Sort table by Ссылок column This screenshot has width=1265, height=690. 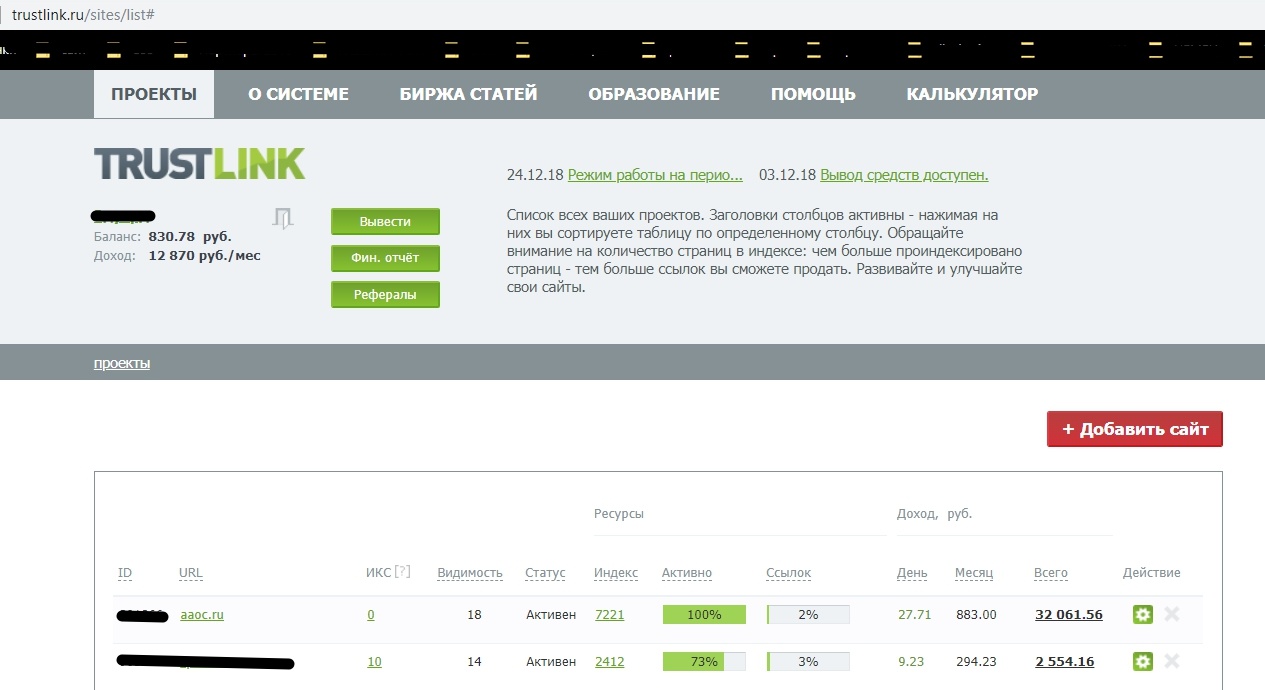(x=789, y=573)
